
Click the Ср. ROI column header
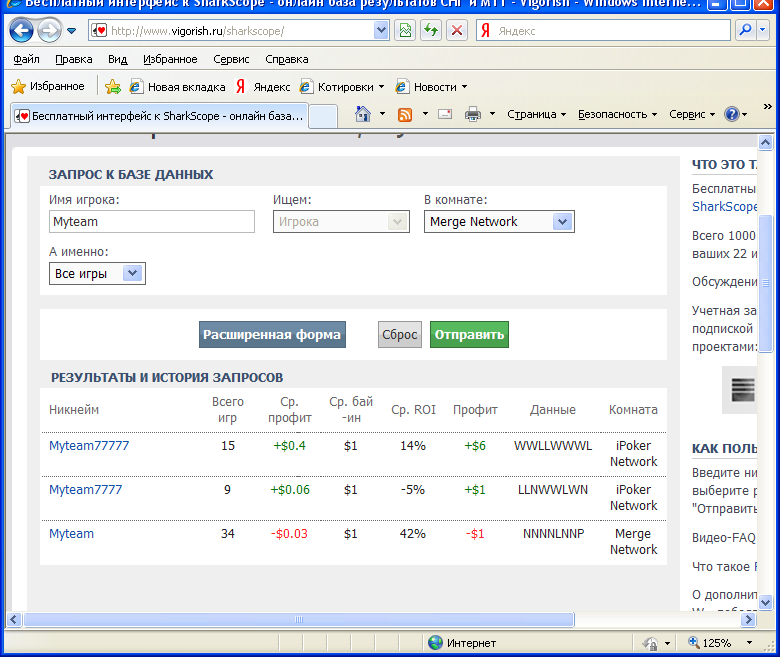(413, 410)
